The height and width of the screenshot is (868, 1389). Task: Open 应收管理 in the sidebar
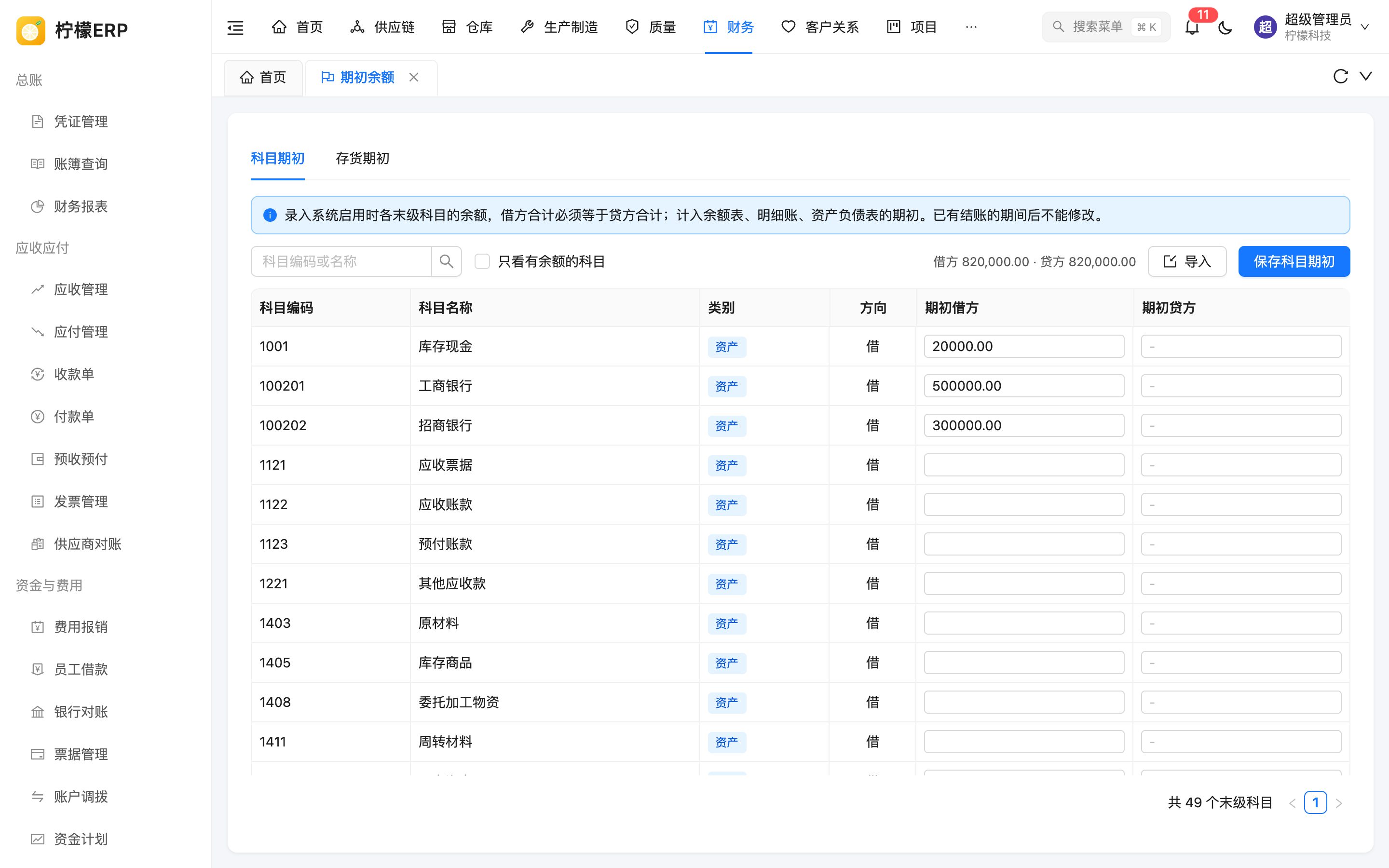(81, 289)
